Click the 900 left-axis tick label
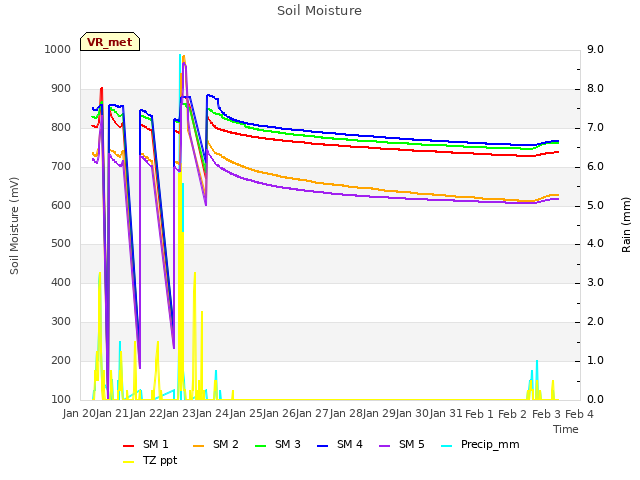This screenshot has width=640, height=480. tap(61, 89)
